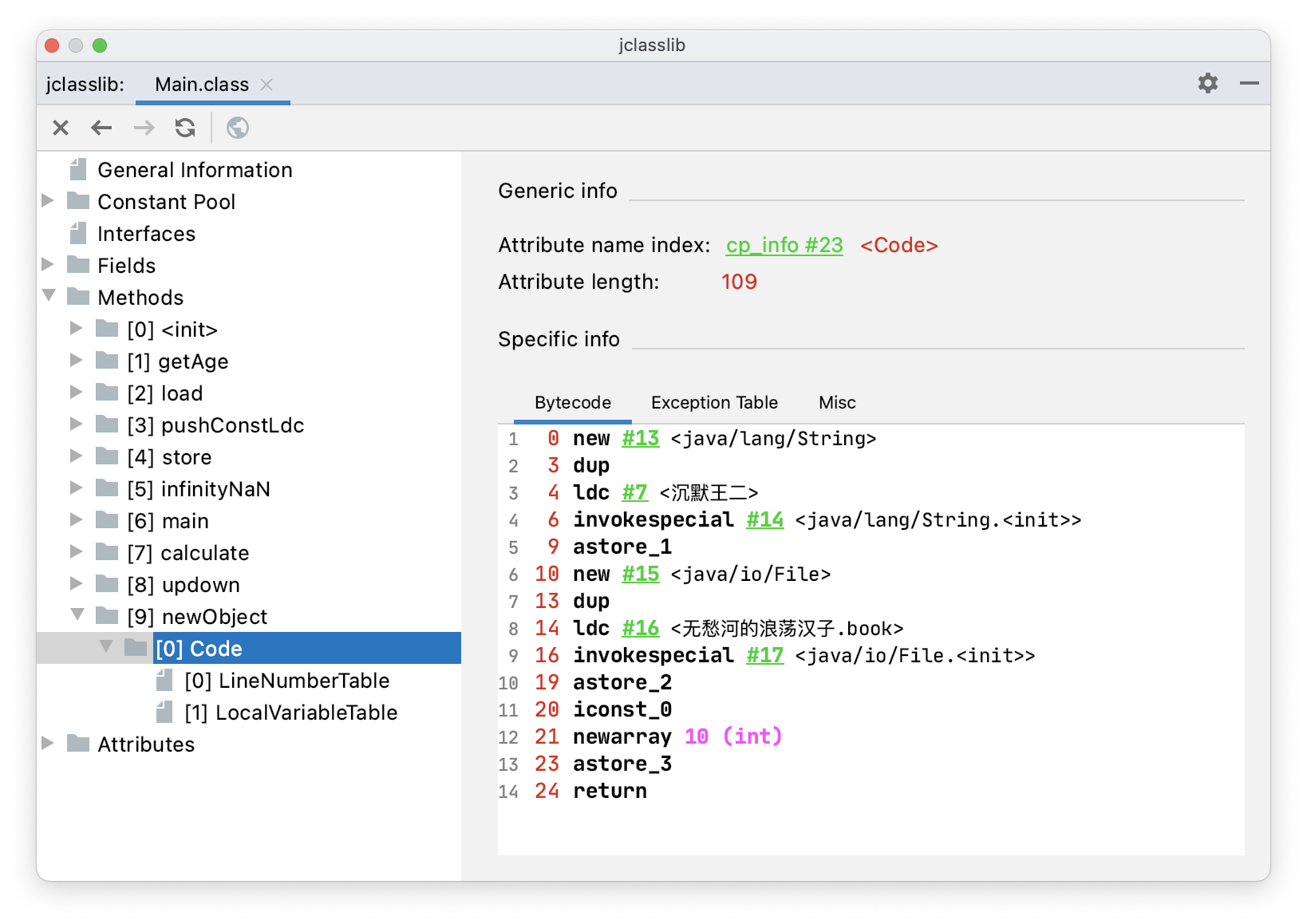Open the Misc tab
This screenshot has height=924, width=1307.
(x=837, y=403)
